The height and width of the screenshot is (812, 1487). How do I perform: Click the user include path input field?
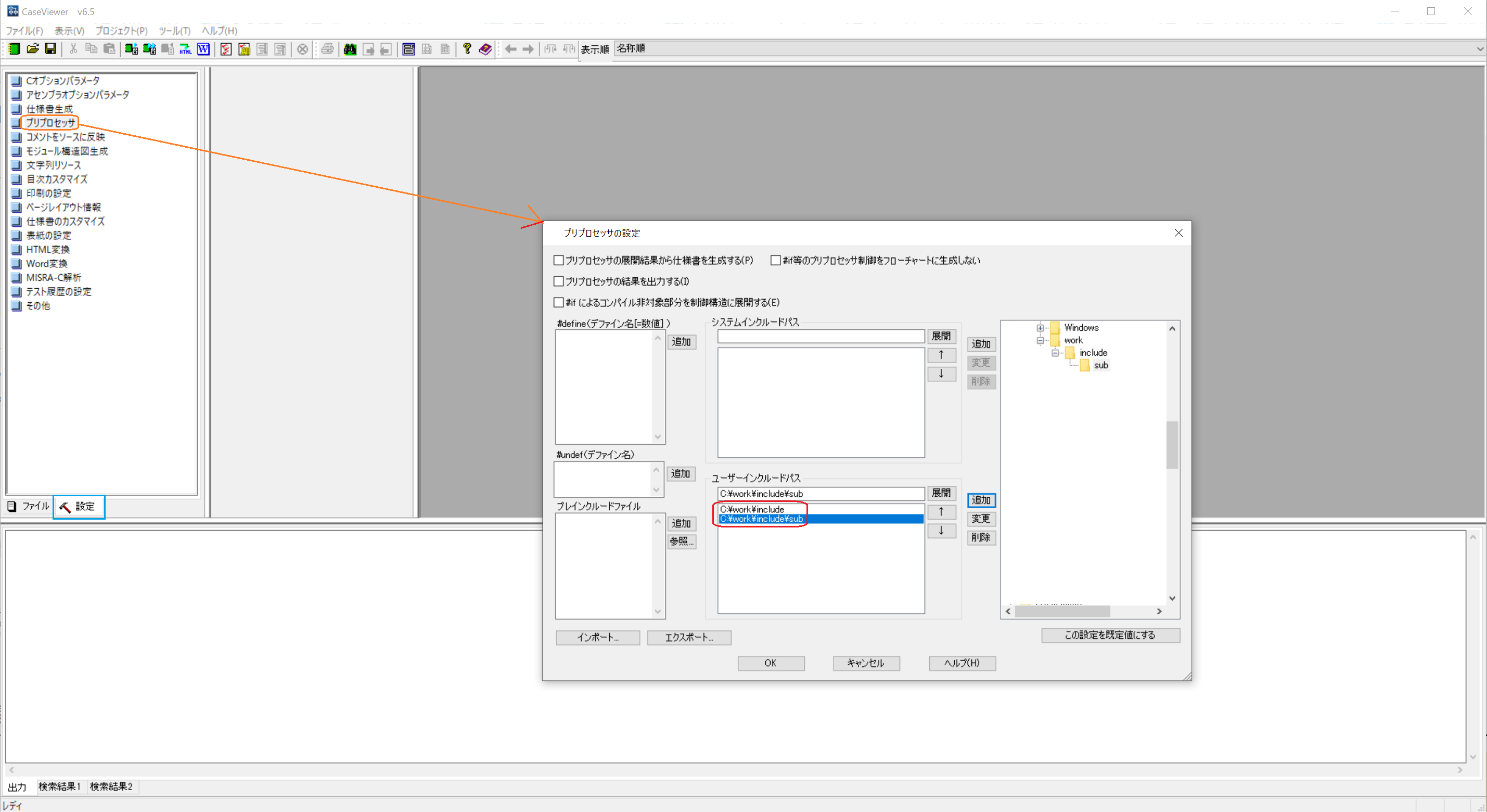821,494
